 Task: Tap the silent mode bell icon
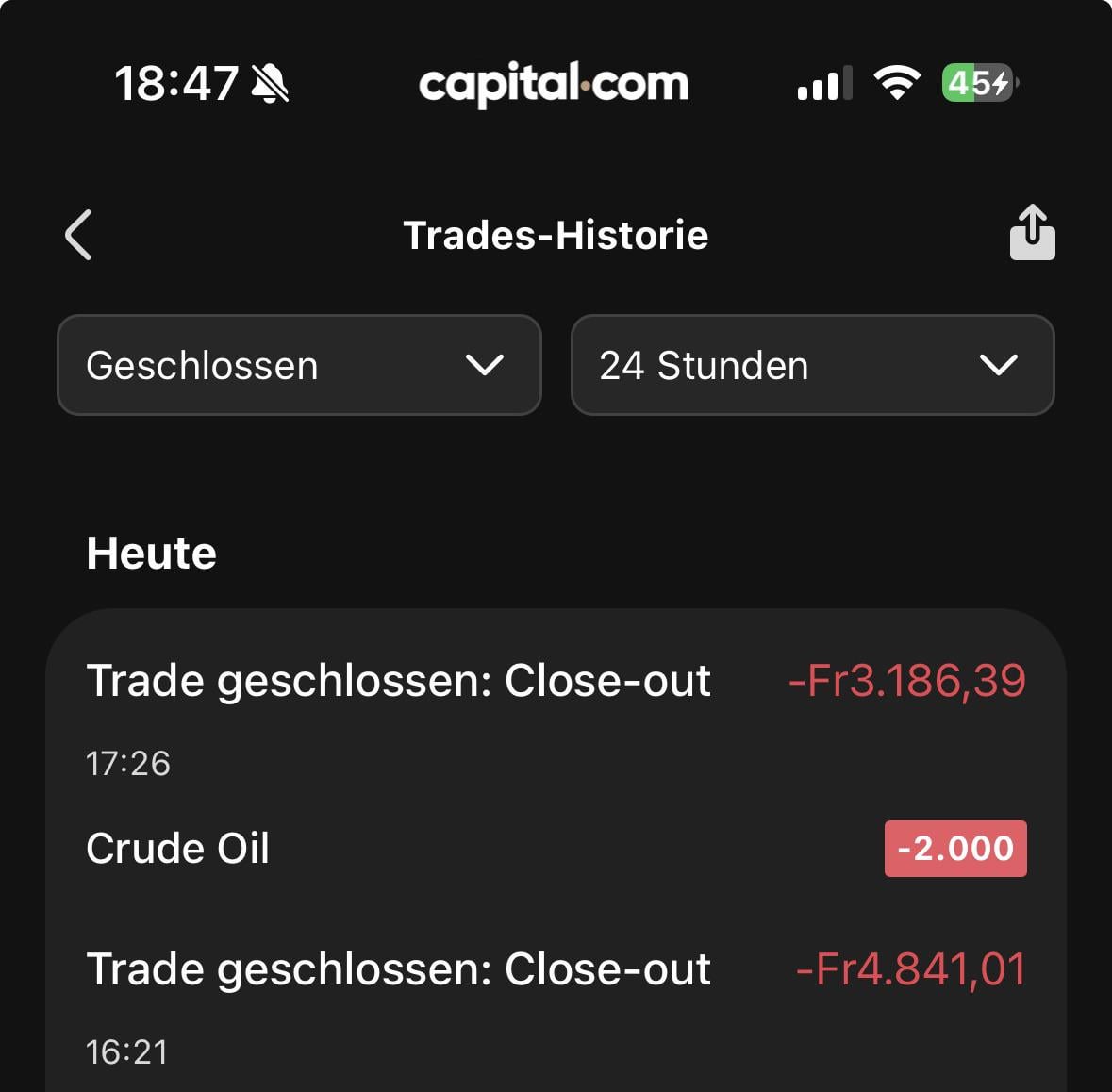tap(270, 84)
